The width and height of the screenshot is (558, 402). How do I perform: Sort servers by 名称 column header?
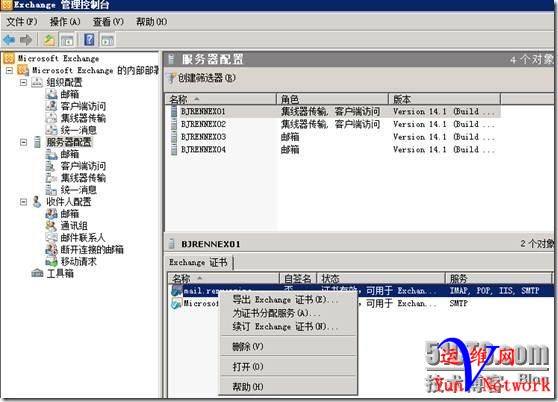tap(221, 99)
